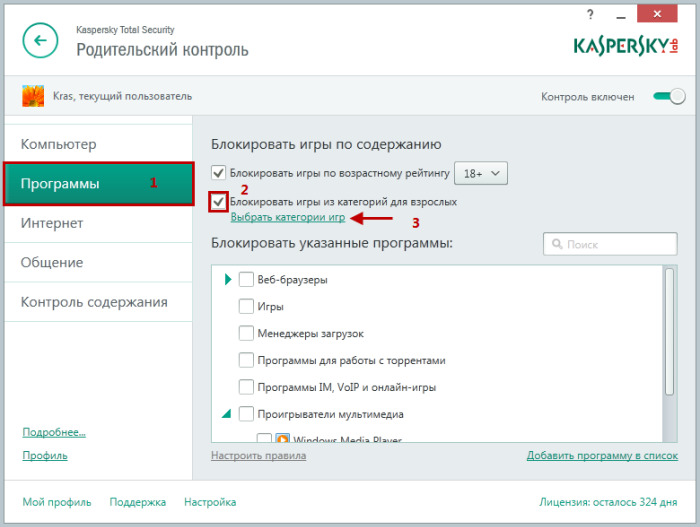The width and height of the screenshot is (700, 527).
Task: Go back using the round arrow button
Action: coord(40,40)
